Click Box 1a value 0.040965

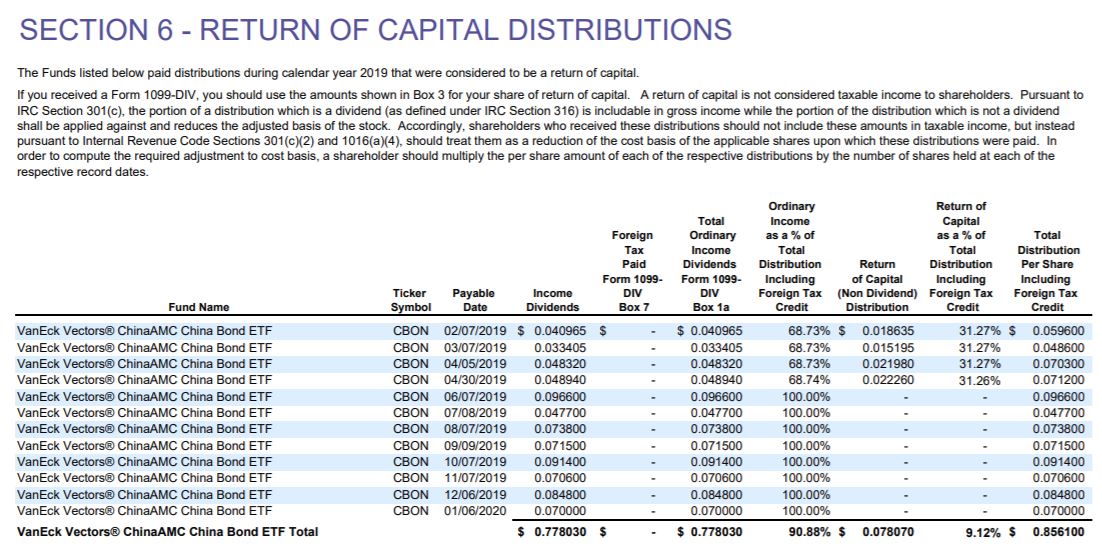tap(716, 330)
